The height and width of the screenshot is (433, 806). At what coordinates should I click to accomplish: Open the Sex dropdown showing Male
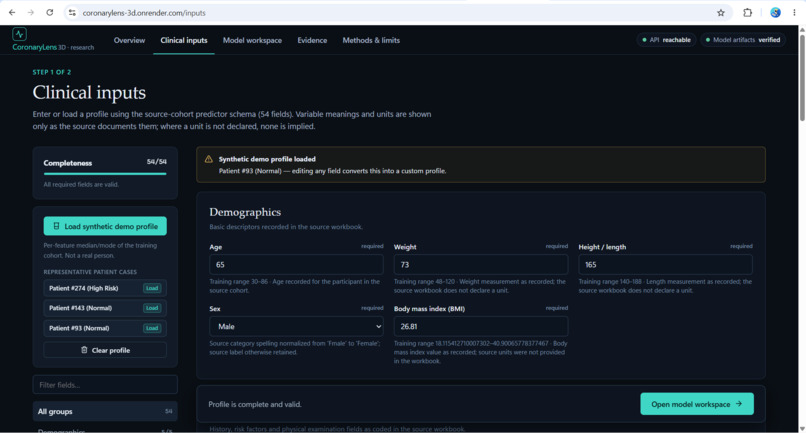[296, 327]
